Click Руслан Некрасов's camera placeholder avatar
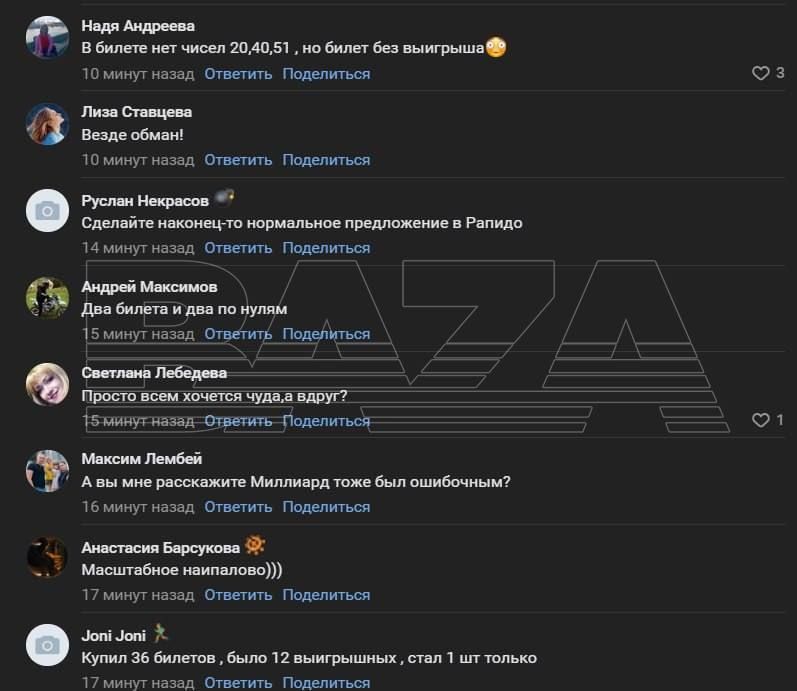The image size is (797, 691). pos(47,210)
